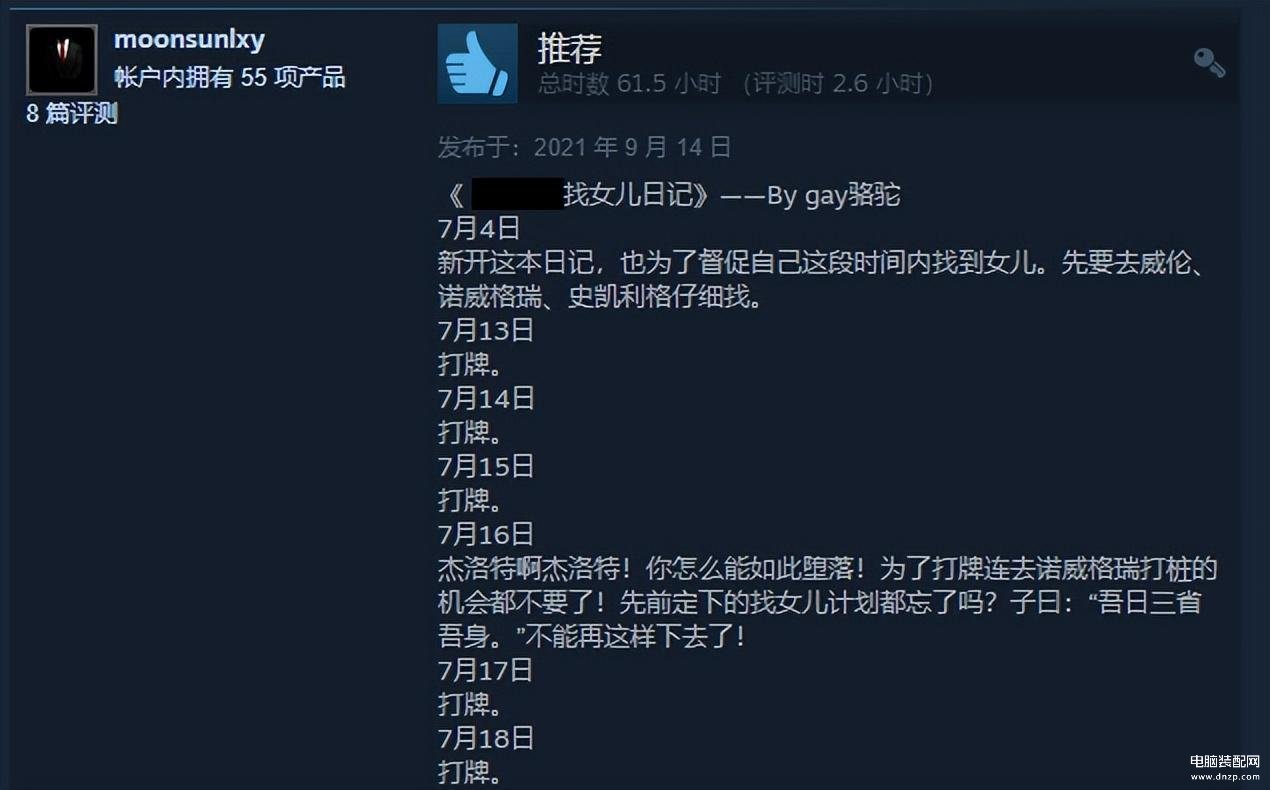1270x790 pixels.
Task: Click the 总时数 61.5 小时 playtime text
Action: tap(629, 83)
